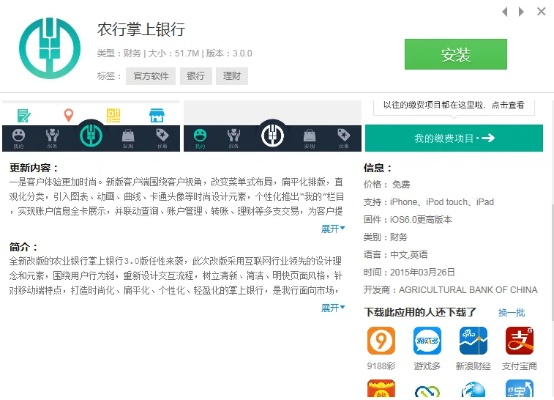Viewport: 554px width, 400px height.
Task: Click 换一批 to refresh recommendations
Action: pos(512,312)
